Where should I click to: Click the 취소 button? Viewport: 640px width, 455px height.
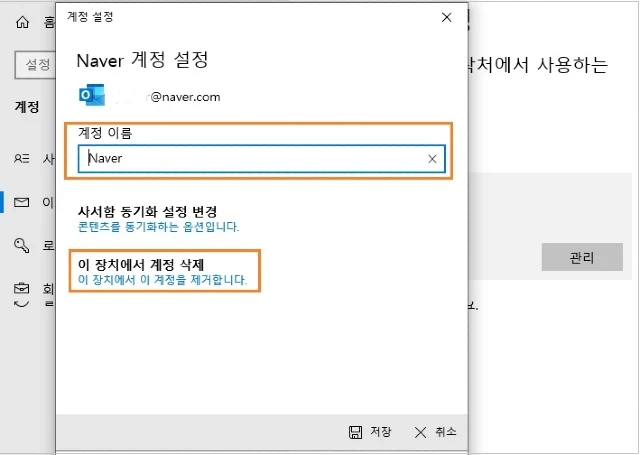[436, 433]
